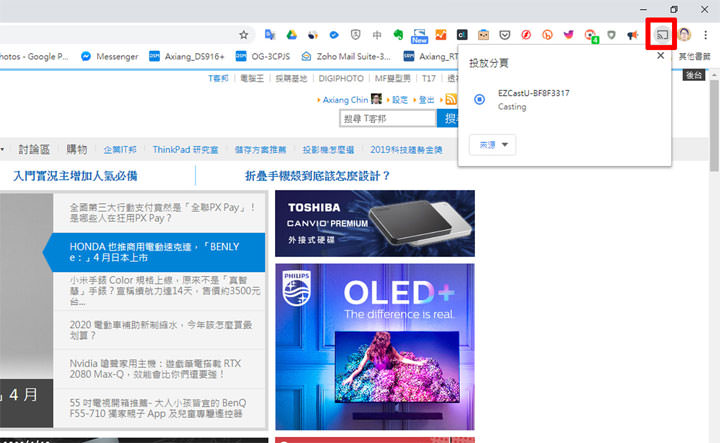Open the Google Drive extension icon
Screen dimensions: 720x443
[288, 34]
